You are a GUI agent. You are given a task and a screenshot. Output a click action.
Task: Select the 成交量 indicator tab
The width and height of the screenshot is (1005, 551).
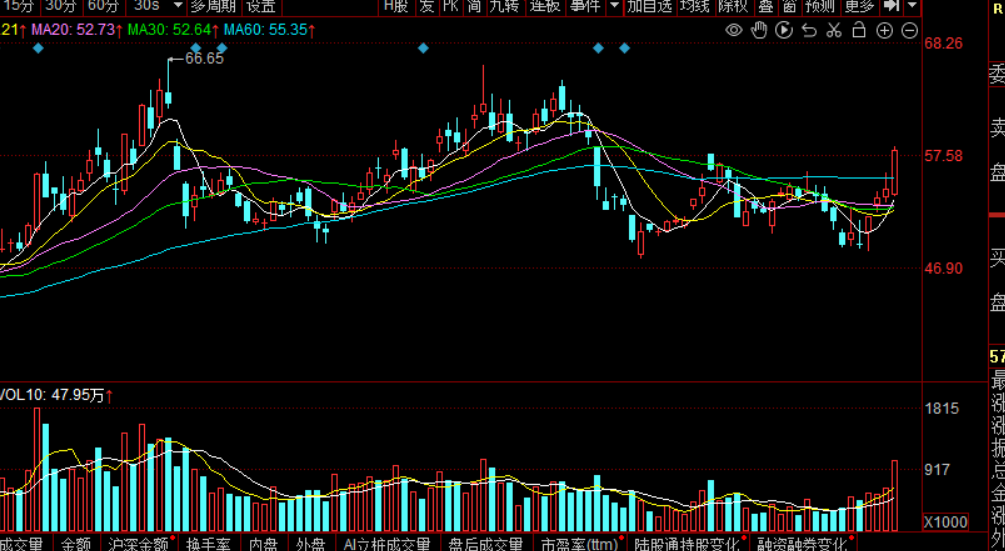(21, 544)
